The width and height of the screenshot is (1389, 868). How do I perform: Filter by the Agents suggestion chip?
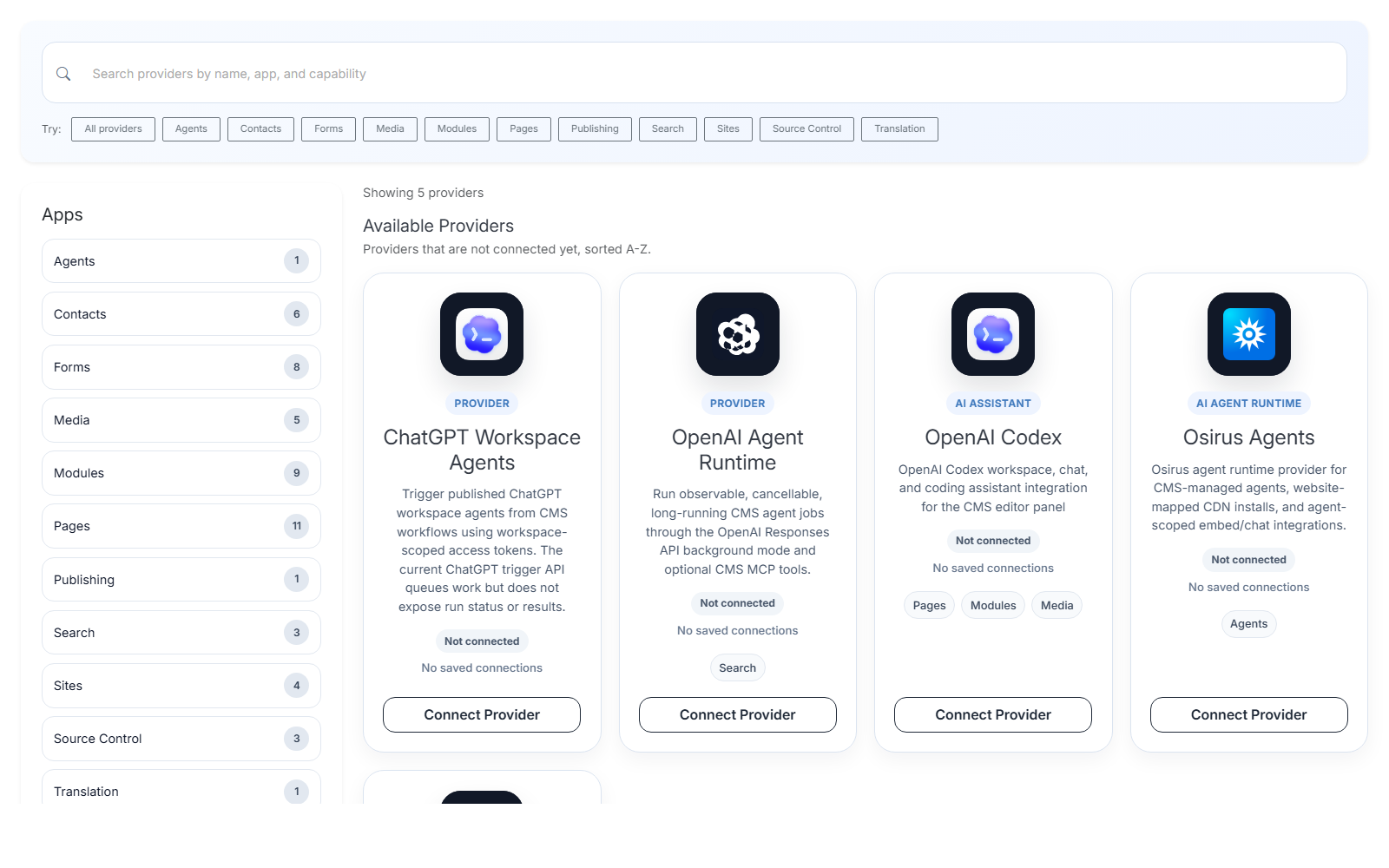[x=191, y=129]
